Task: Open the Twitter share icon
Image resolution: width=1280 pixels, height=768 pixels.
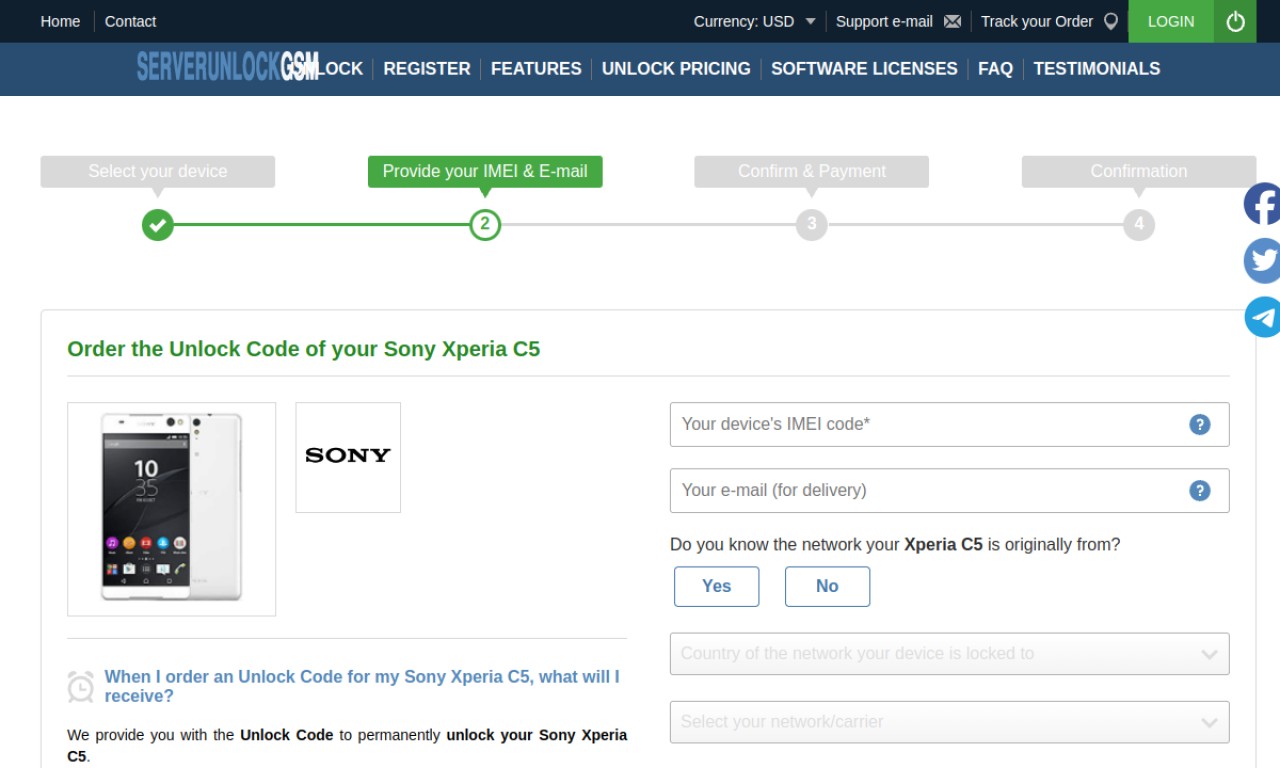Action: (x=1262, y=260)
